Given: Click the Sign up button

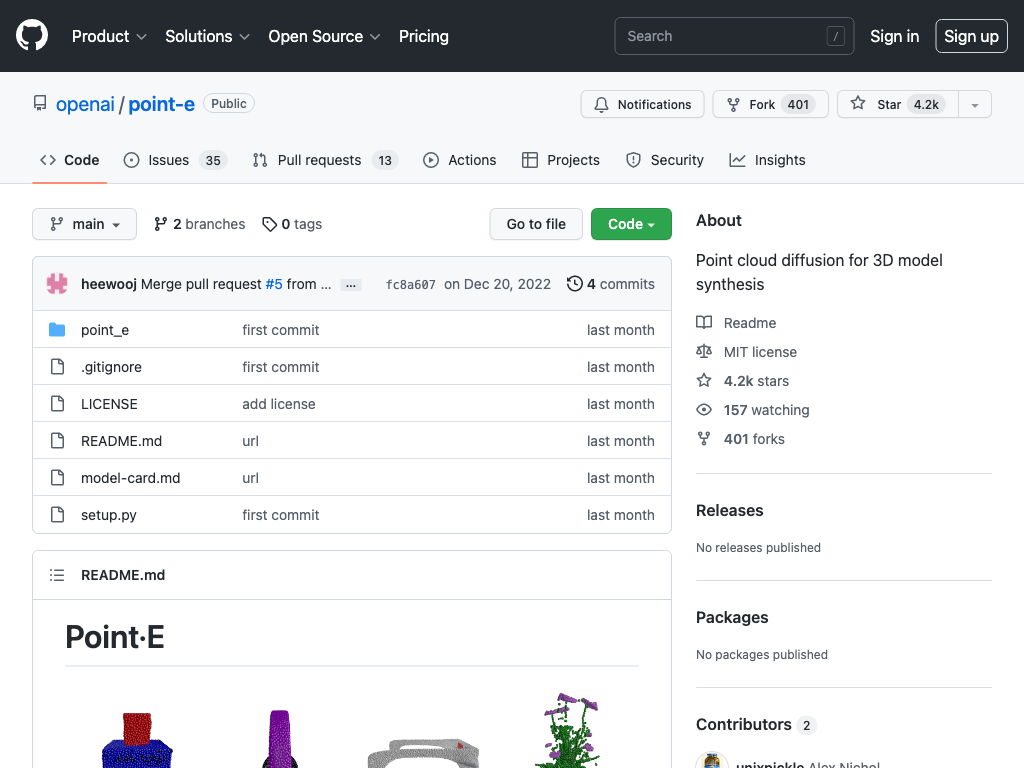Looking at the screenshot, I should (972, 36).
